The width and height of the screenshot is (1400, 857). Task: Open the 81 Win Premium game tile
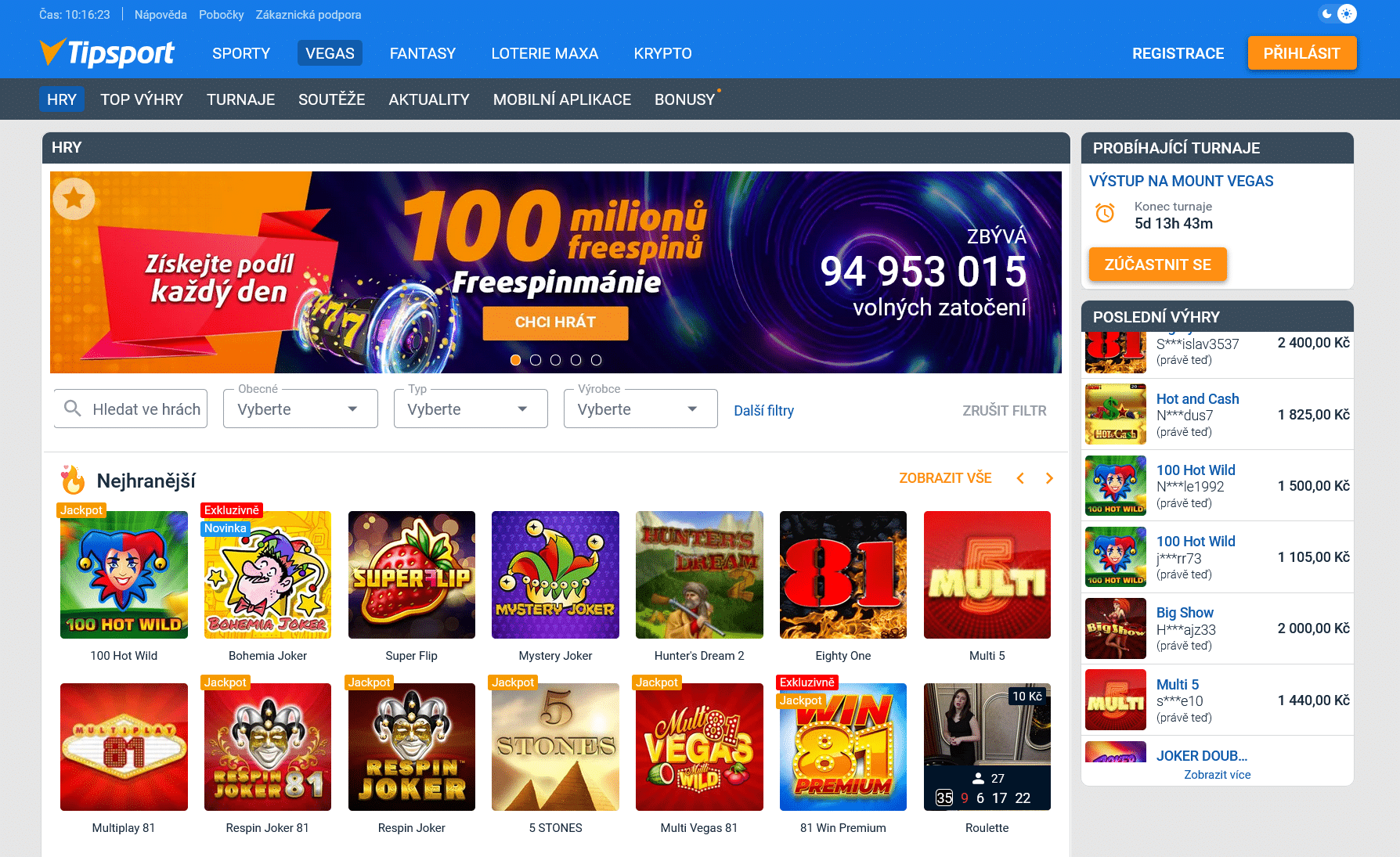point(843,747)
